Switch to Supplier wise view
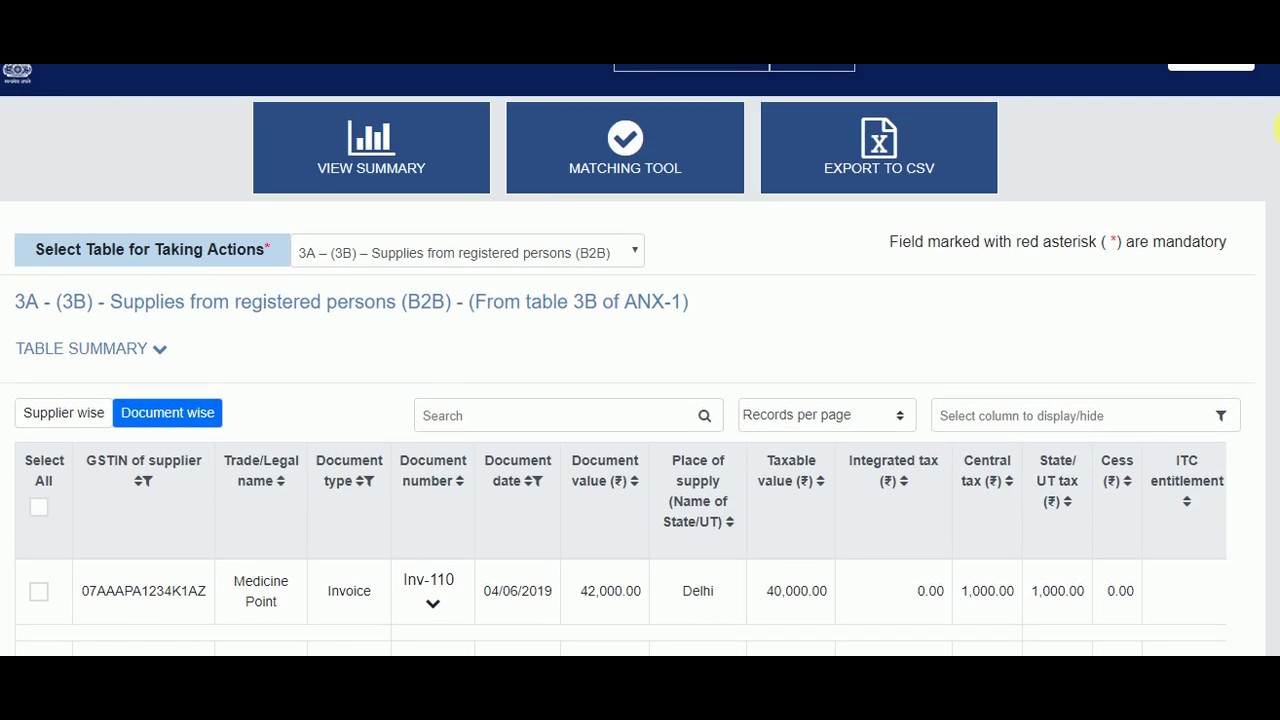 (x=64, y=413)
